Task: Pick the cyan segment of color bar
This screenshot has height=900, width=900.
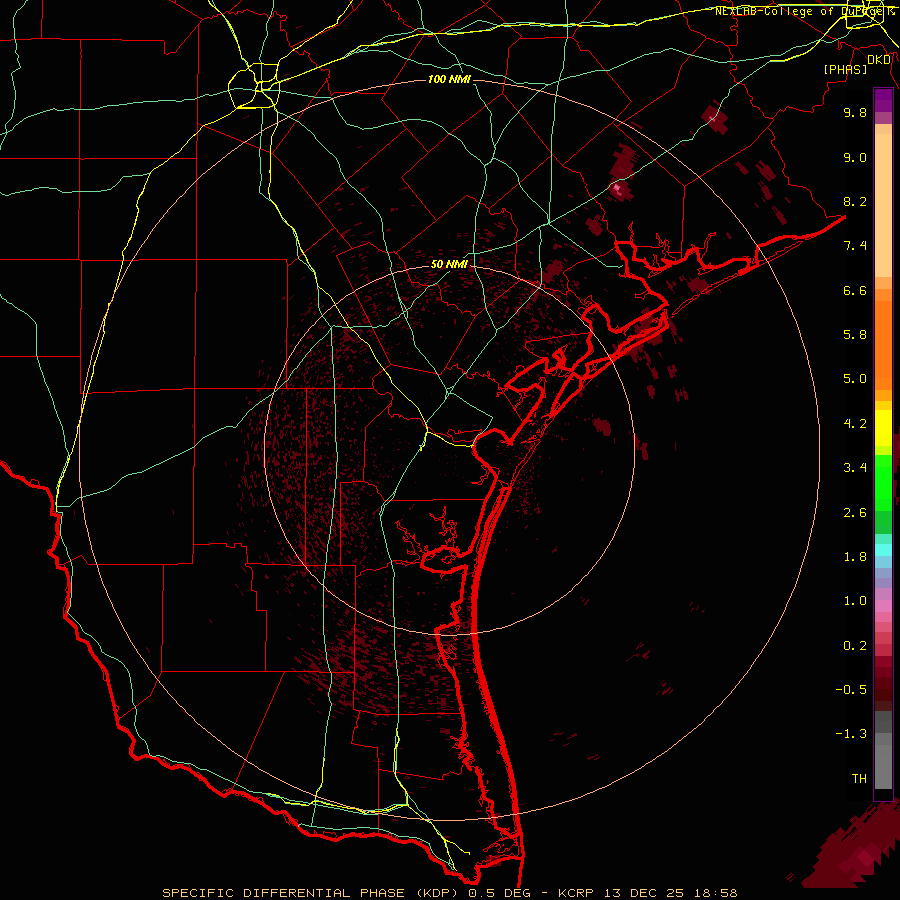Action: click(883, 550)
